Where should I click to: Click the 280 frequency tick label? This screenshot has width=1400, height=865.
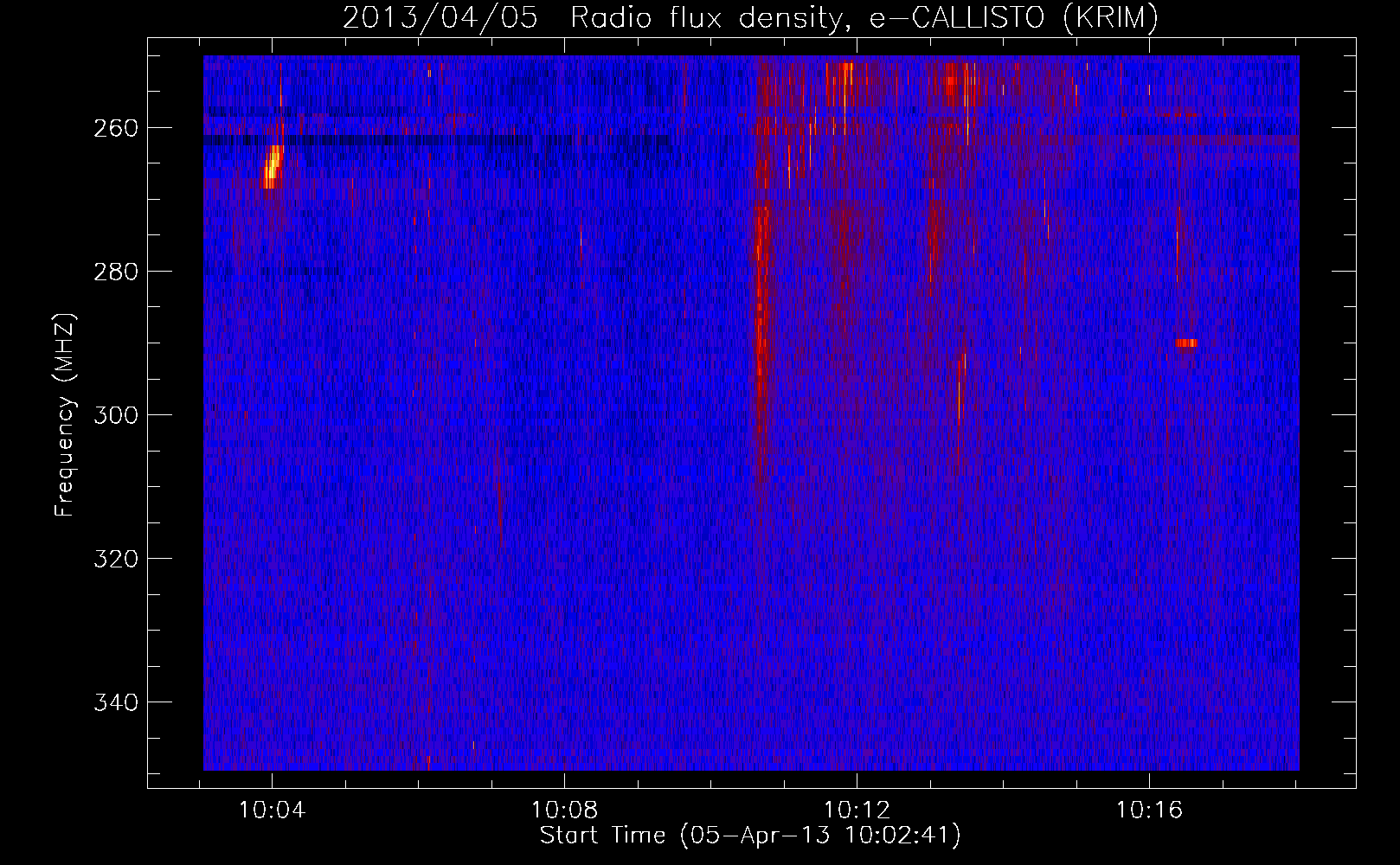point(115,272)
